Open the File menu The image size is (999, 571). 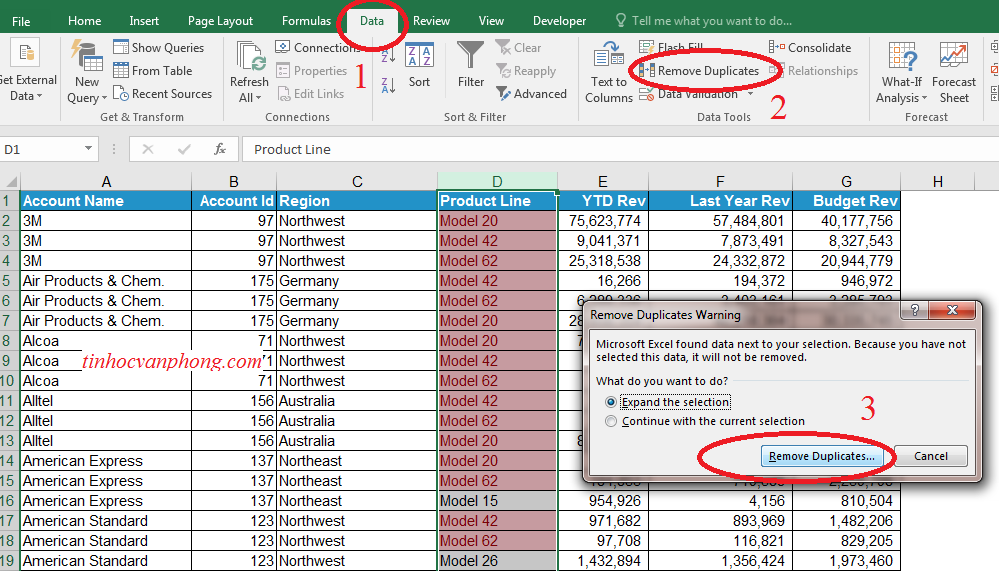(21, 21)
